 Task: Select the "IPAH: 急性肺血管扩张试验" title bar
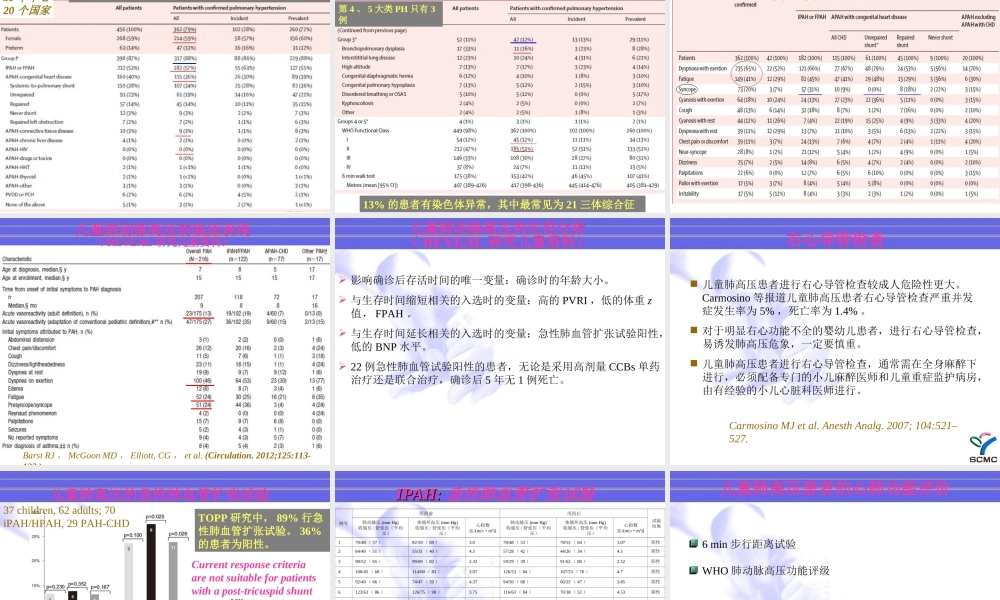(x=498, y=491)
